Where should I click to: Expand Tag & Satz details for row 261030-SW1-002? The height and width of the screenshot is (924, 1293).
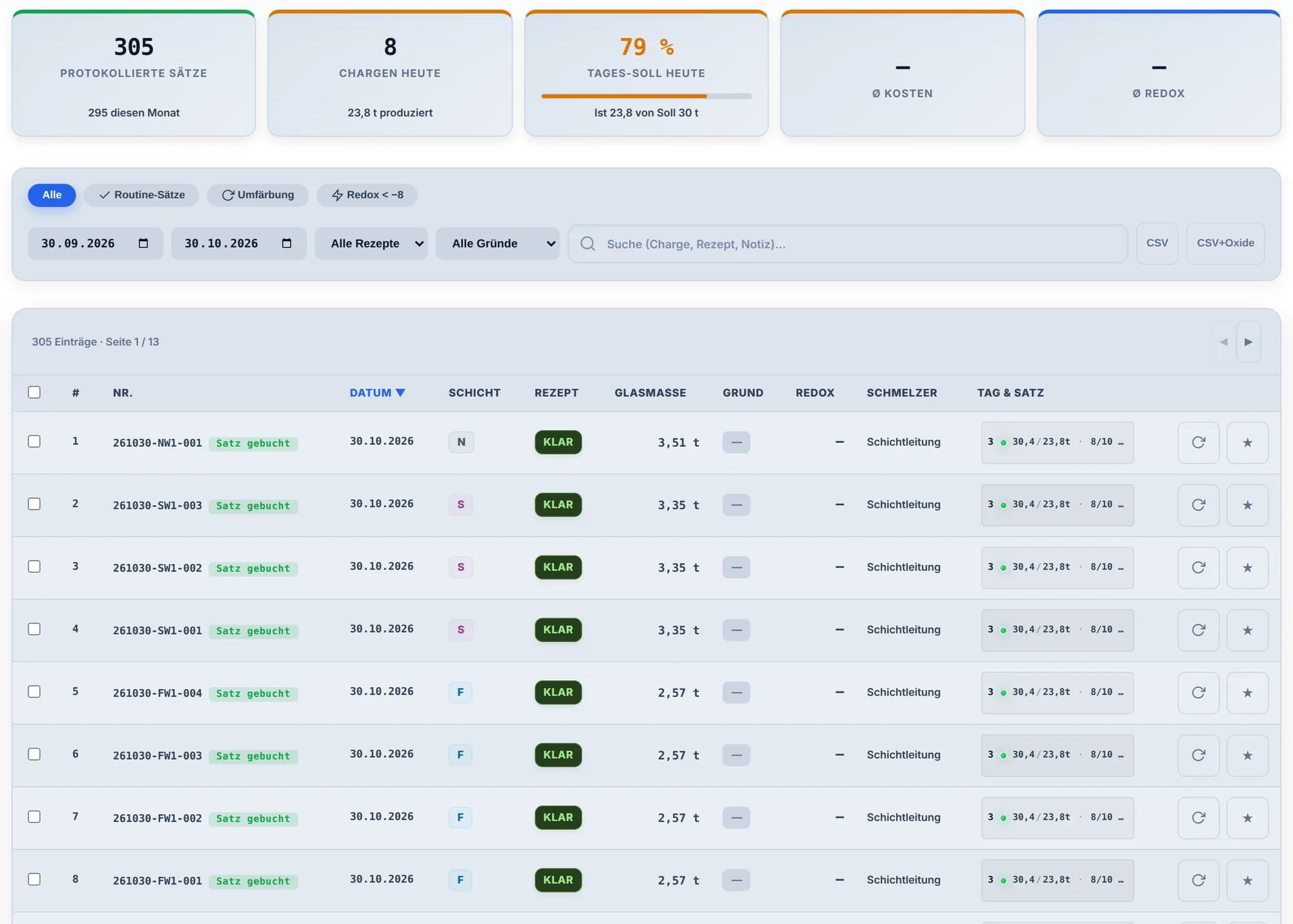pos(1057,568)
